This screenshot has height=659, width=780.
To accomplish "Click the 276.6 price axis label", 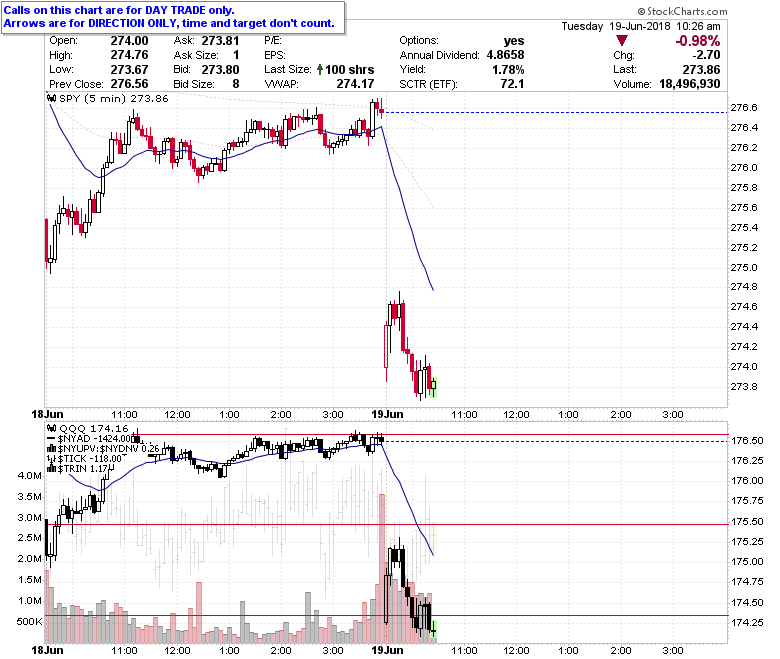I will pyautogui.click(x=743, y=108).
